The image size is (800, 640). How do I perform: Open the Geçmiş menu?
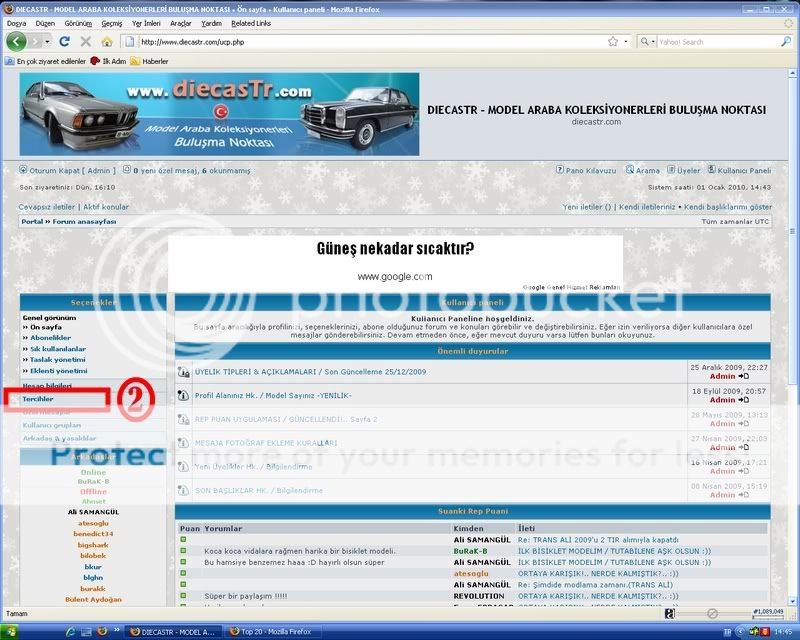[x=112, y=23]
